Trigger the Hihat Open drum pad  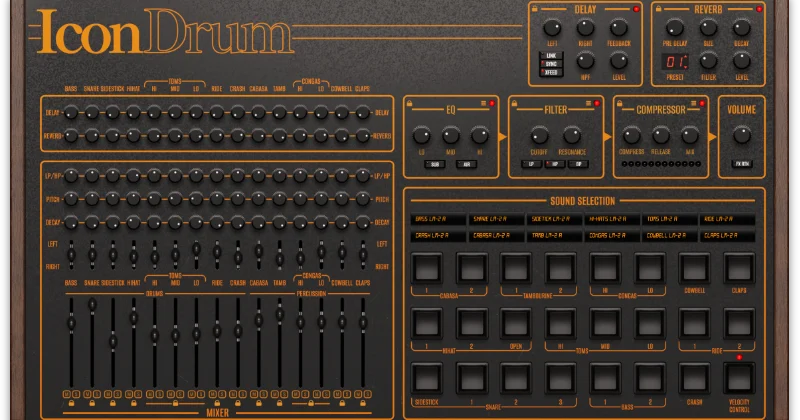516,324
